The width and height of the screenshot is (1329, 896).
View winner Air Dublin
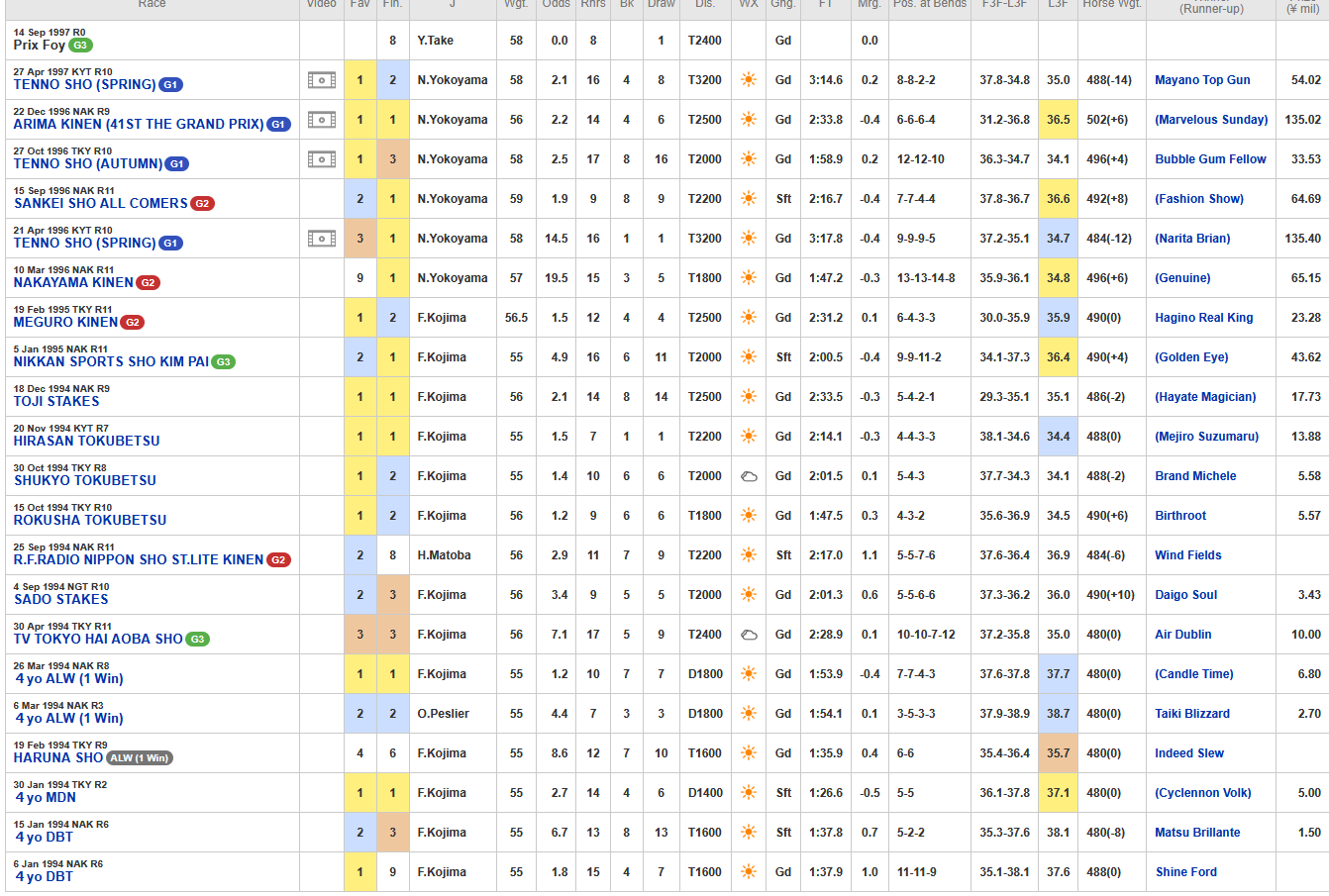coord(1183,635)
